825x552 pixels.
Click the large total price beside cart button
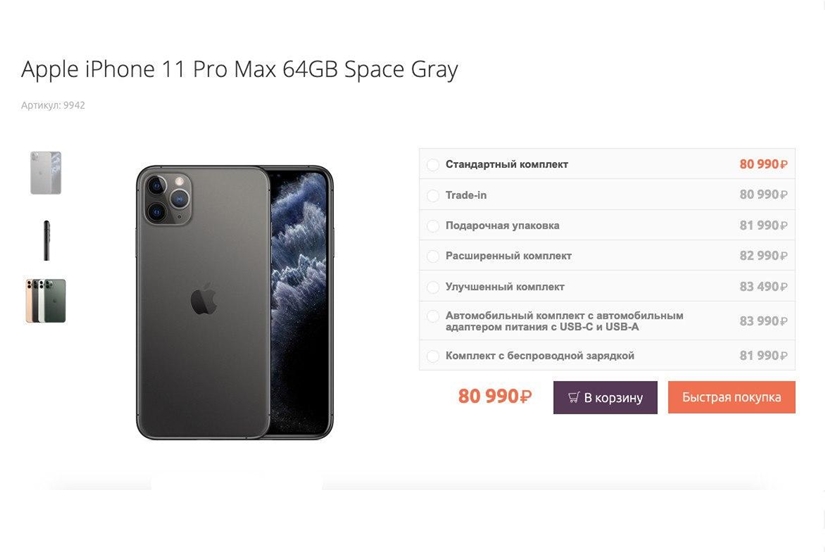click(494, 397)
